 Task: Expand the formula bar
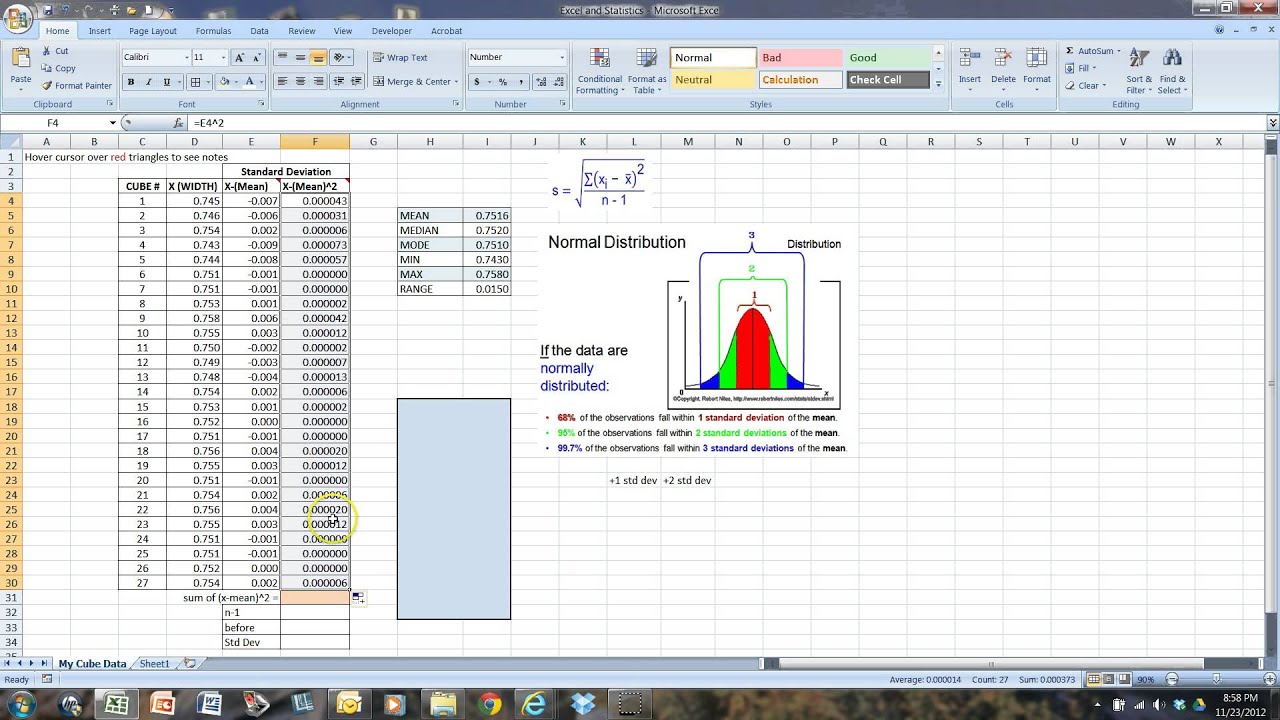[x=1273, y=123]
